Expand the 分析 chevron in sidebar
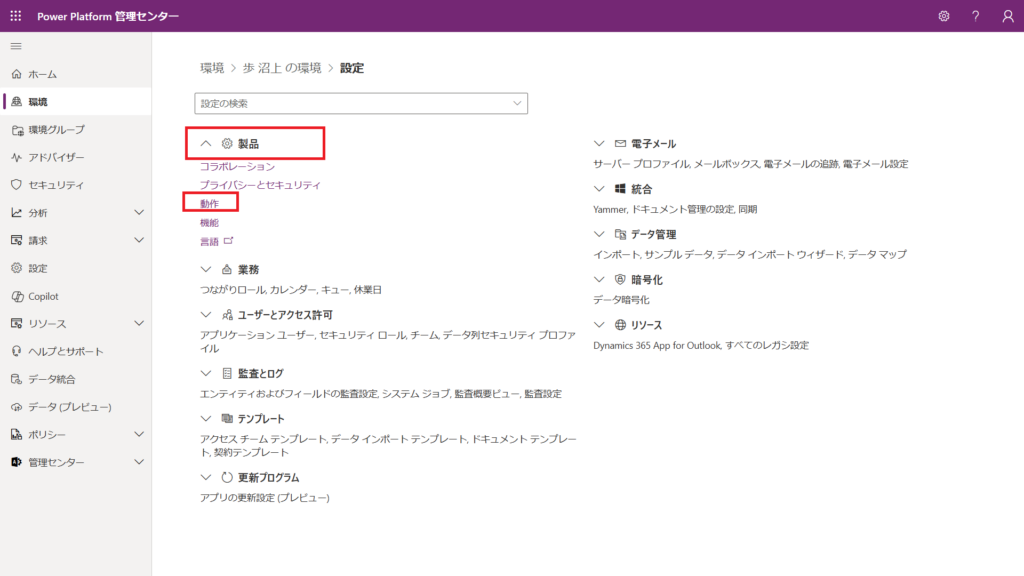 click(x=139, y=213)
